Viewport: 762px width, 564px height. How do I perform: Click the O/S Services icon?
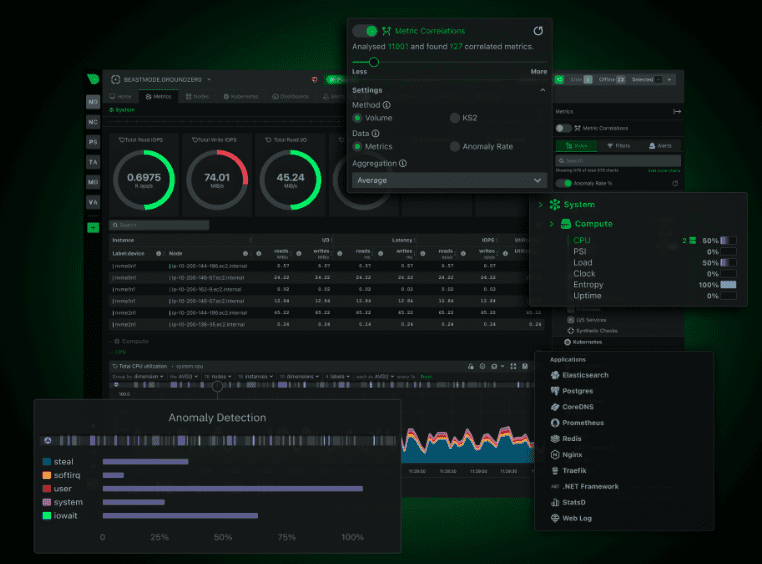[571, 320]
